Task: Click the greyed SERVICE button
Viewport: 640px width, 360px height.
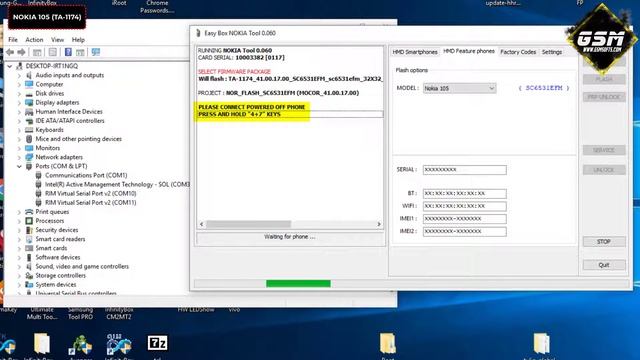Action: coord(604,150)
